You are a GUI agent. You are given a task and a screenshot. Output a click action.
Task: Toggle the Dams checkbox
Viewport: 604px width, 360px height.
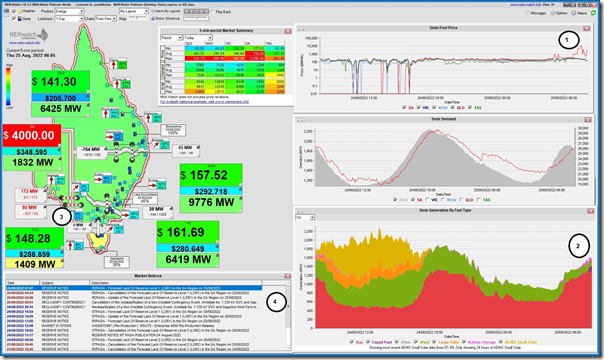point(14,18)
